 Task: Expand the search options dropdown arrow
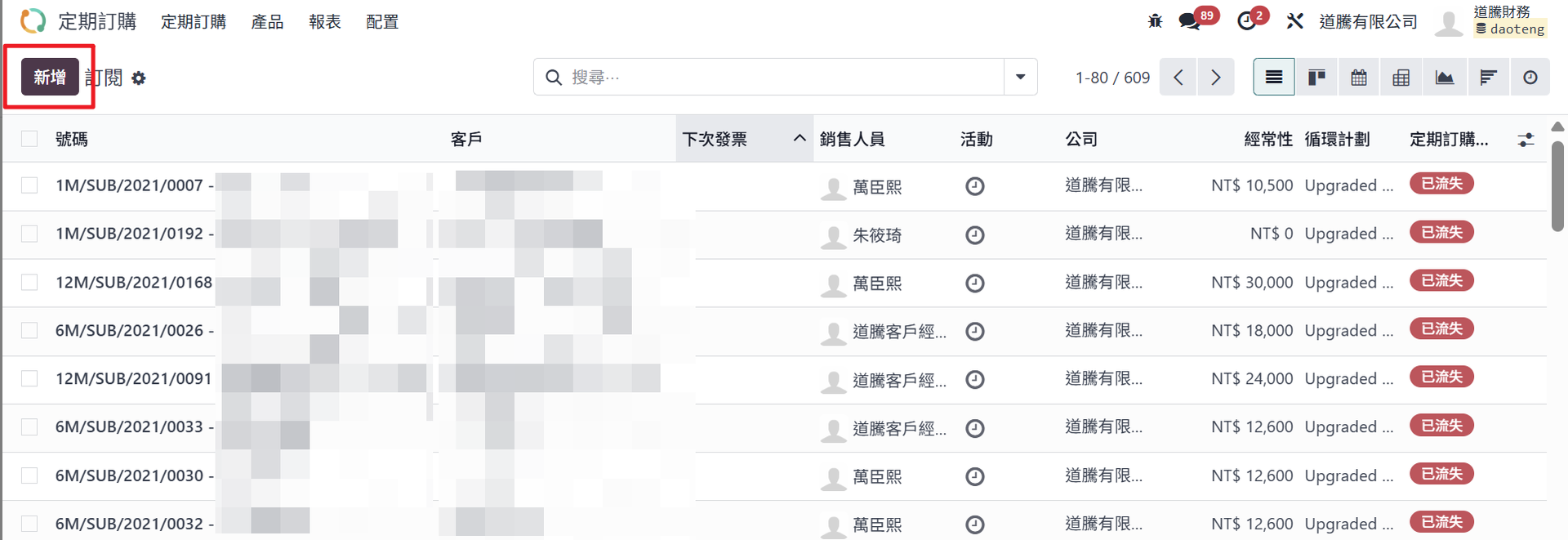[1020, 77]
